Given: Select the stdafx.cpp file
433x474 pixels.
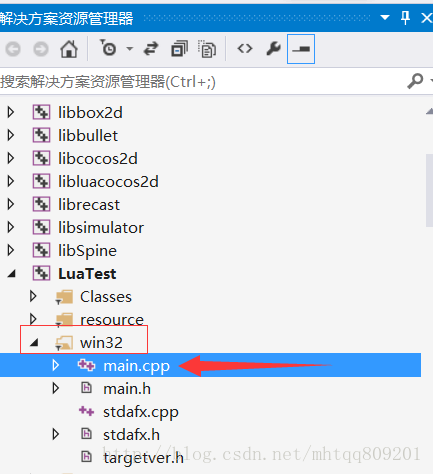Looking at the screenshot, I should (141, 412).
